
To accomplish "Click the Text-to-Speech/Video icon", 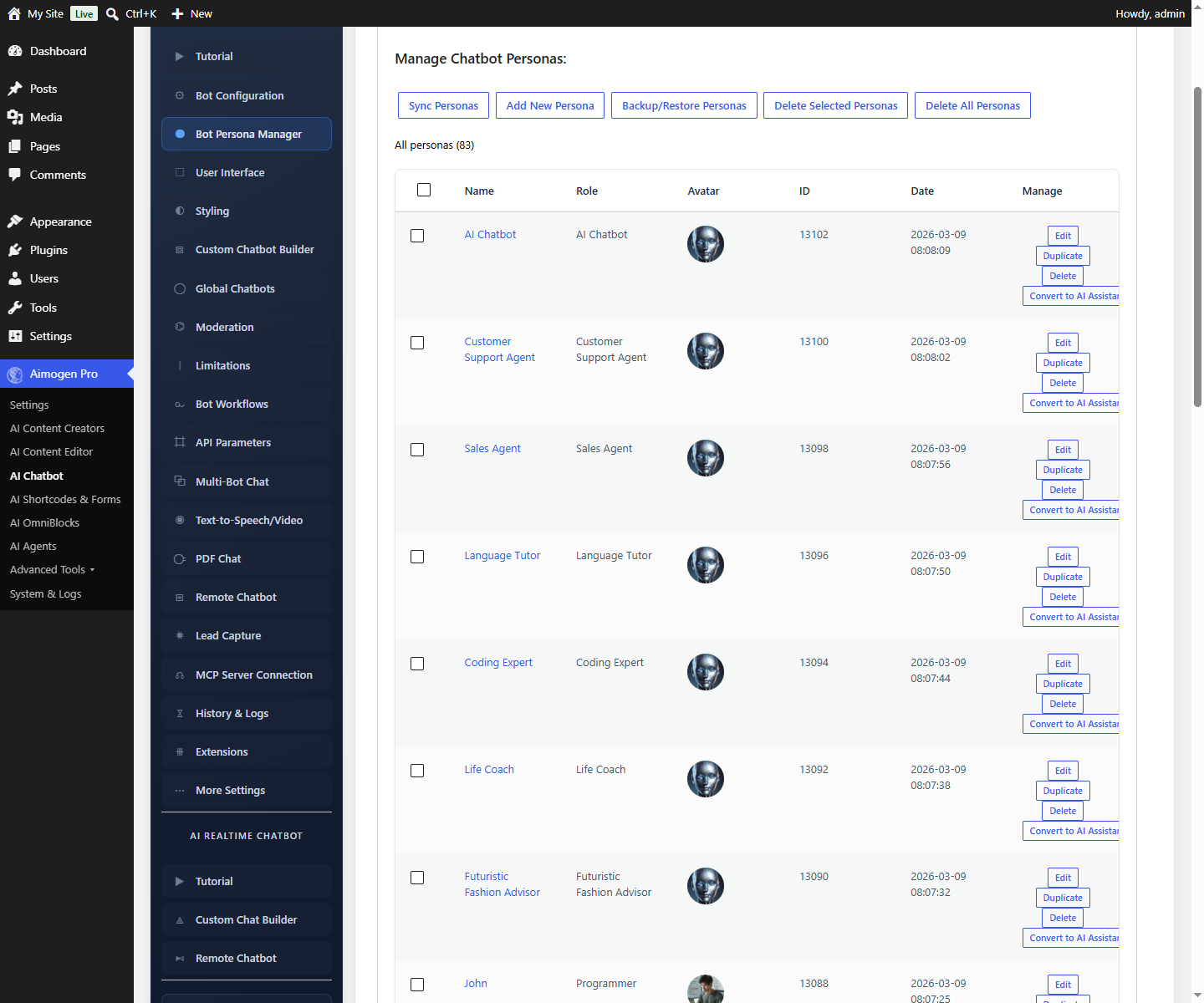I will [180, 520].
